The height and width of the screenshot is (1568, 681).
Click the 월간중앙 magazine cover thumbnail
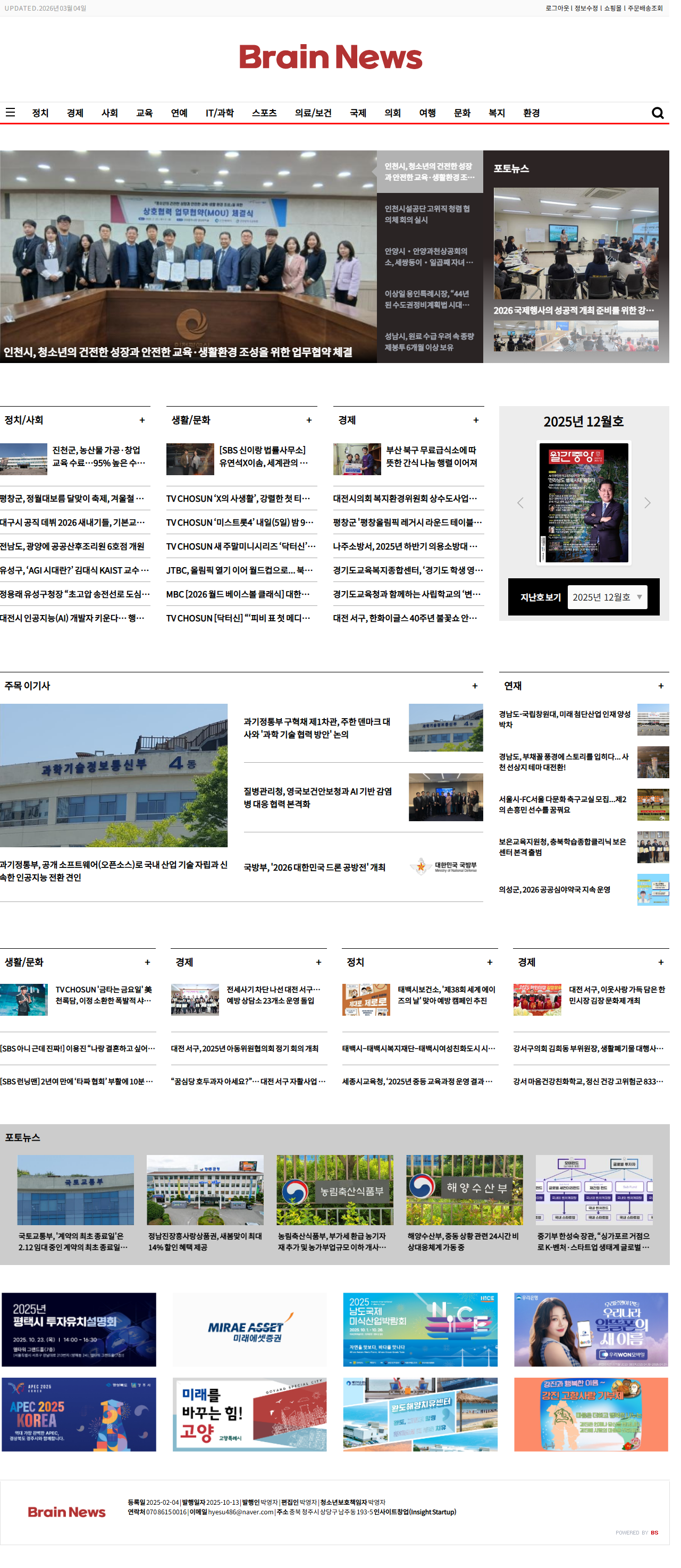[x=593, y=511]
